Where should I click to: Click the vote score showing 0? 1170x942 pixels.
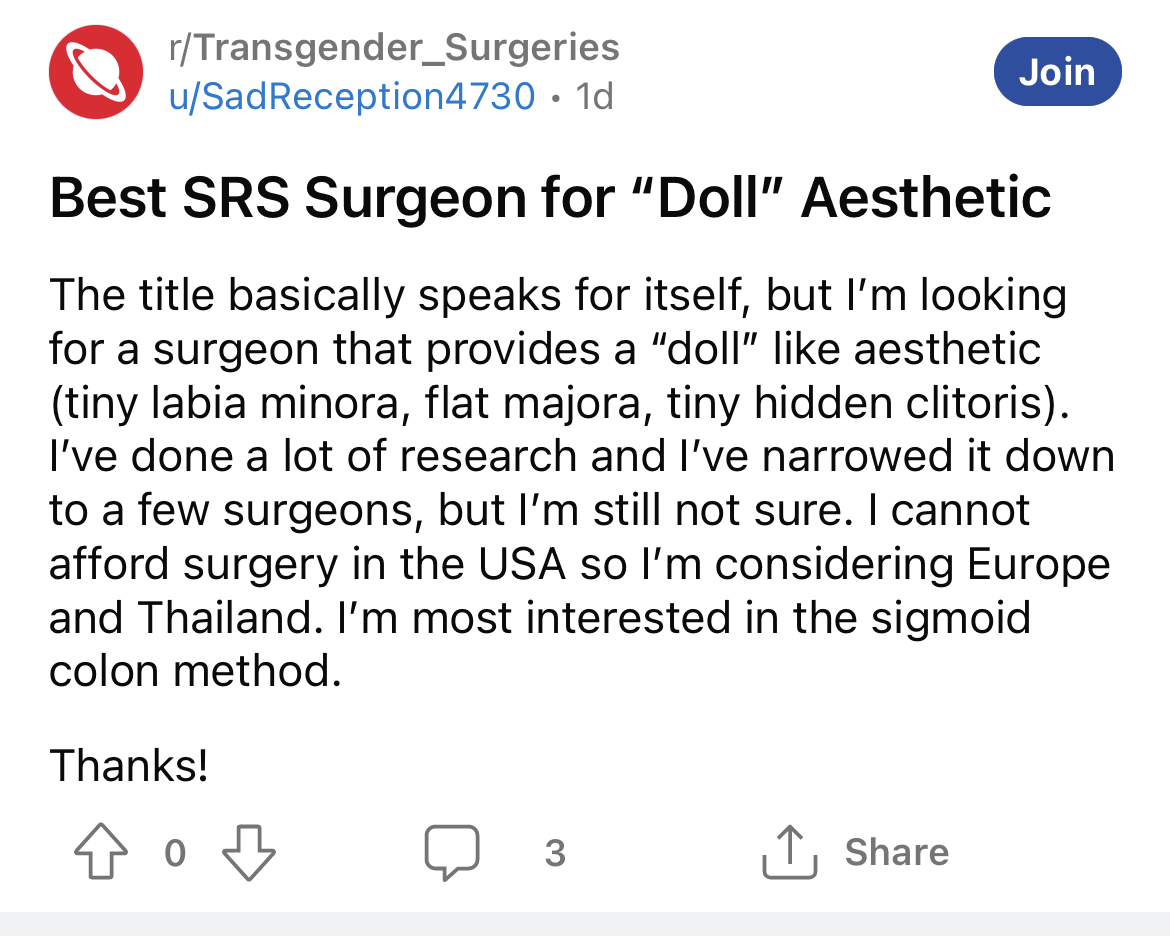175,853
